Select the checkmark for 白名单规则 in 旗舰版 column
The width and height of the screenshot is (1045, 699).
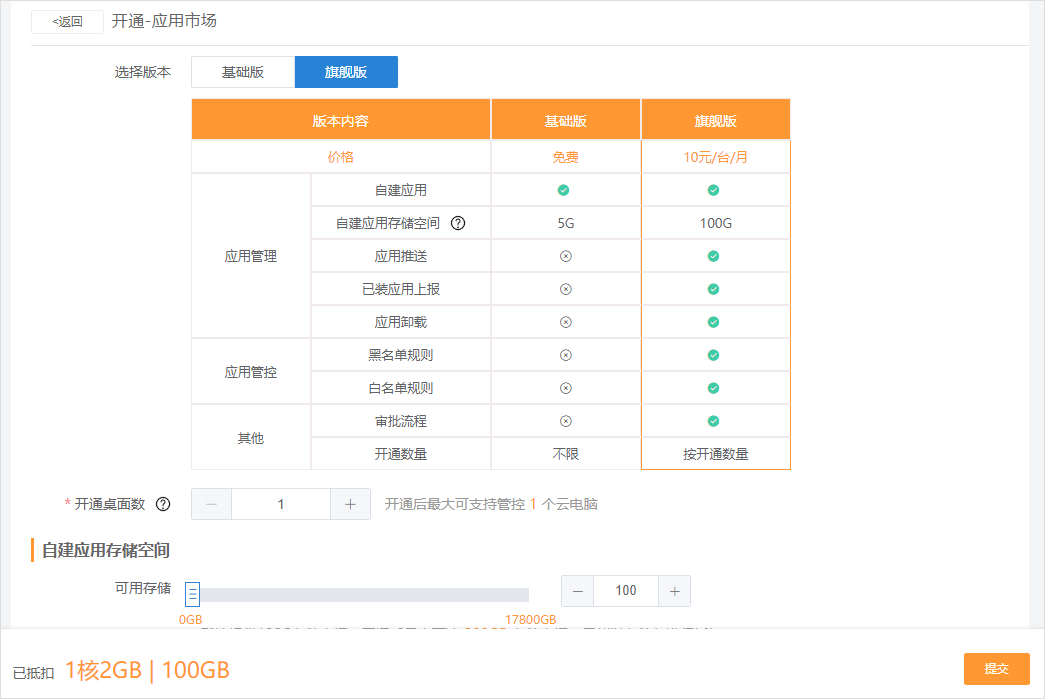tap(714, 387)
